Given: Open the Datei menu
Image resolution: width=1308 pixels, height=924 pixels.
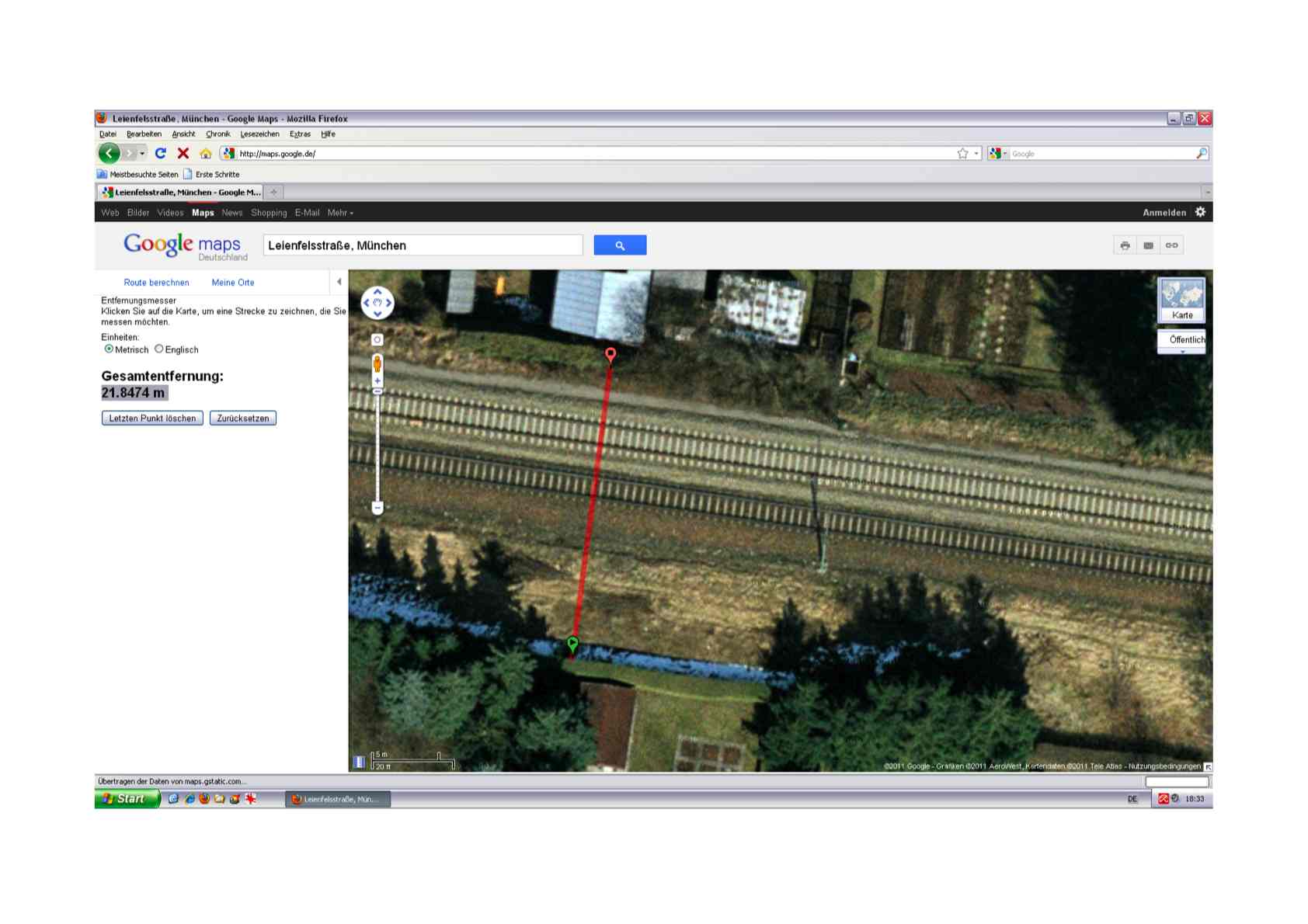Looking at the screenshot, I should point(108,134).
